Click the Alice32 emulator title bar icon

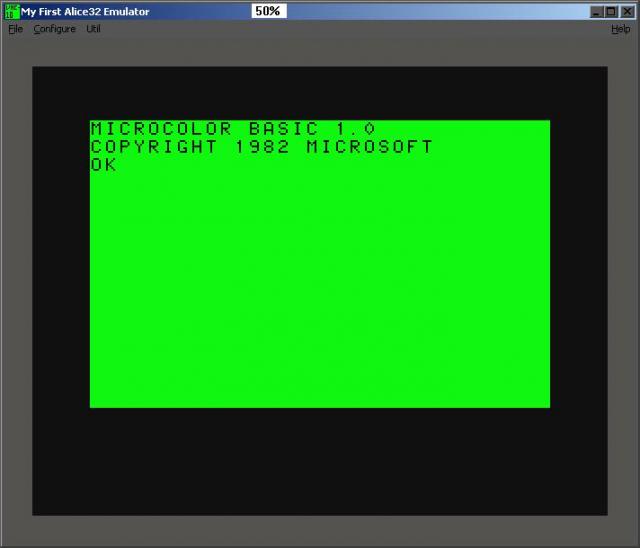point(12,11)
